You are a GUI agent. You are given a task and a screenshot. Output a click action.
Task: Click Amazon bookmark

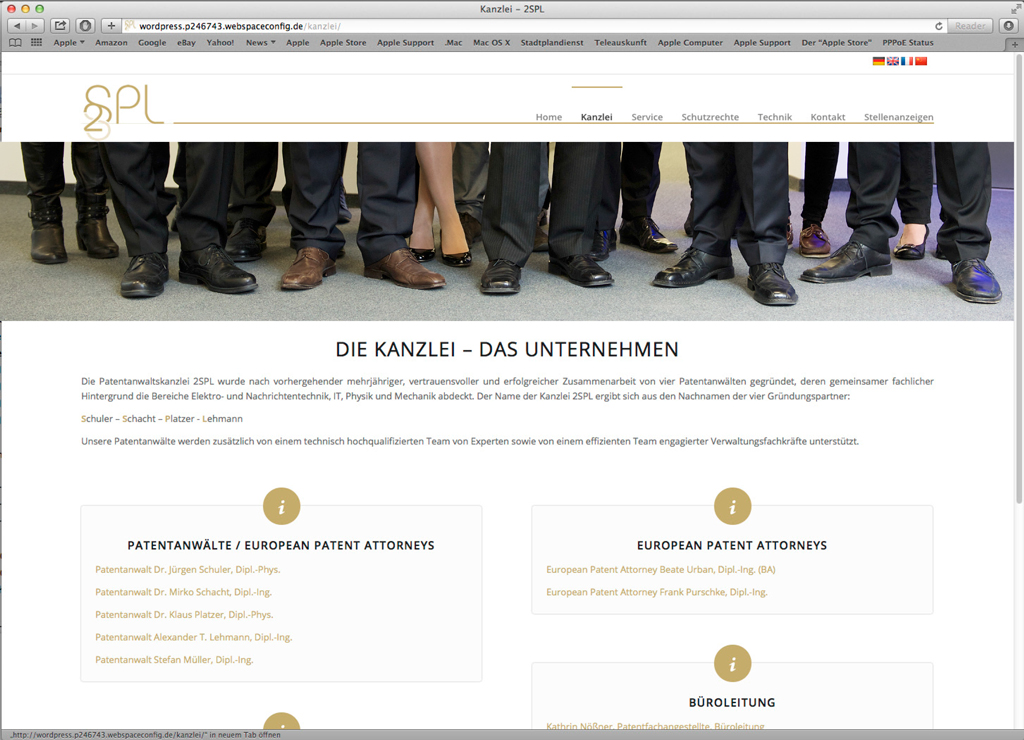point(111,42)
